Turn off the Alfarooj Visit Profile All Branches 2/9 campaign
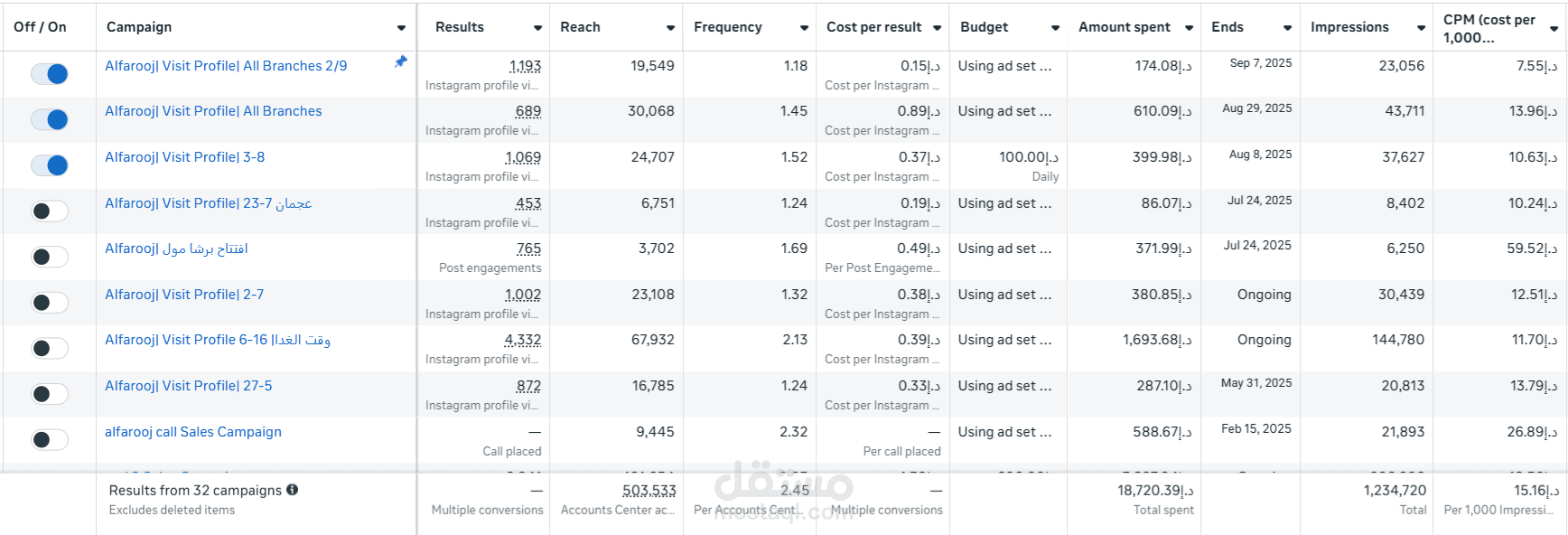The height and width of the screenshot is (535, 1568). (50, 74)
